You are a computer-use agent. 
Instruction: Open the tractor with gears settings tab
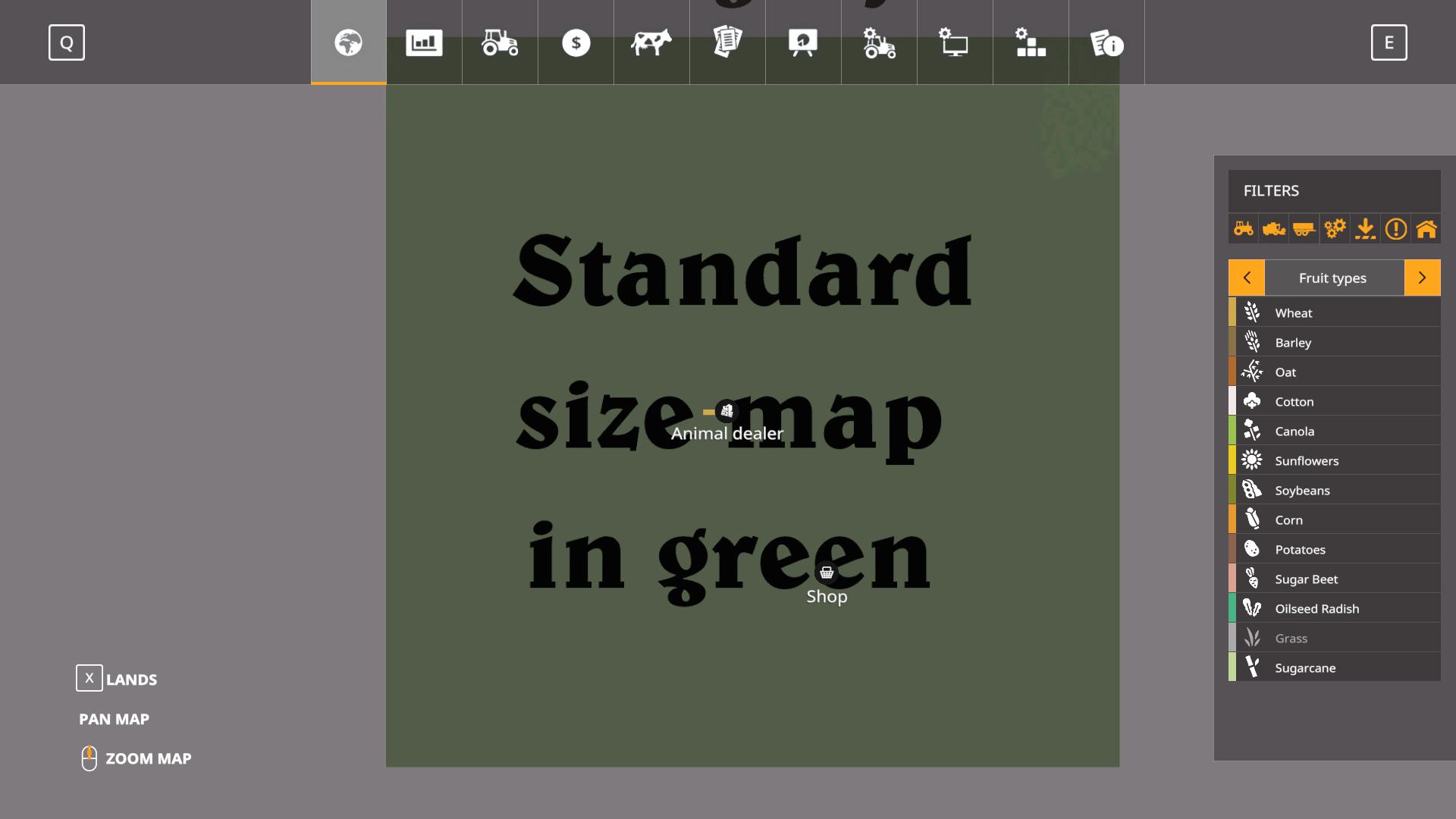click(880, 42)
